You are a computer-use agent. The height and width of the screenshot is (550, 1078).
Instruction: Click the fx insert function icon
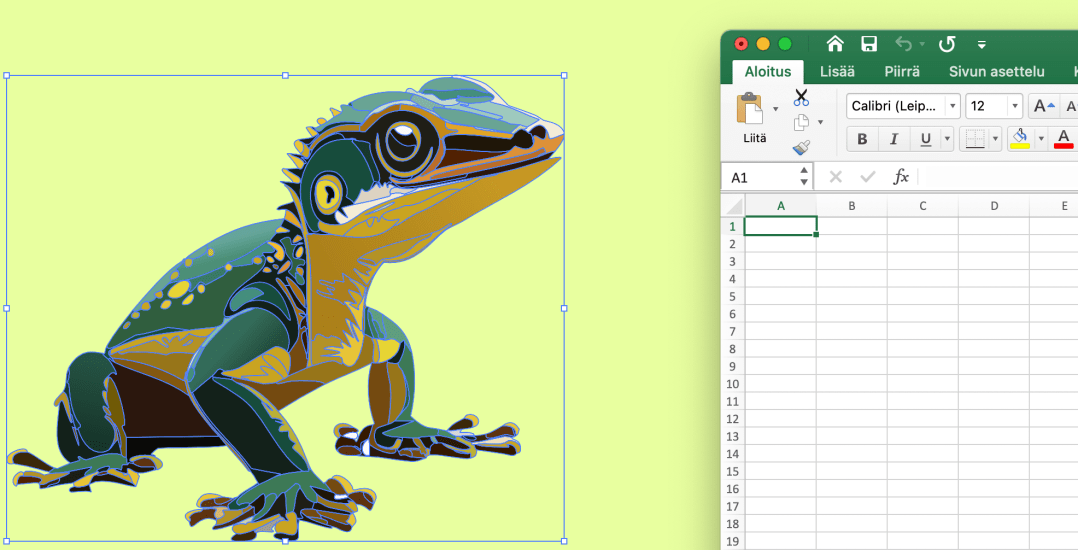click(900, 177)
